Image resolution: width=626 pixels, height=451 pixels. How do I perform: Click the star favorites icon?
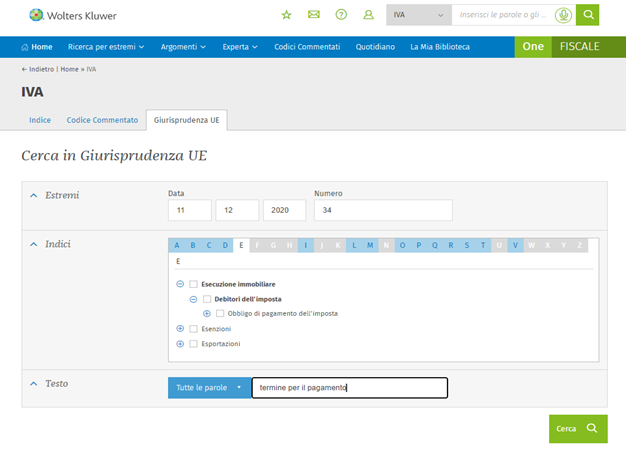(287, 15)
